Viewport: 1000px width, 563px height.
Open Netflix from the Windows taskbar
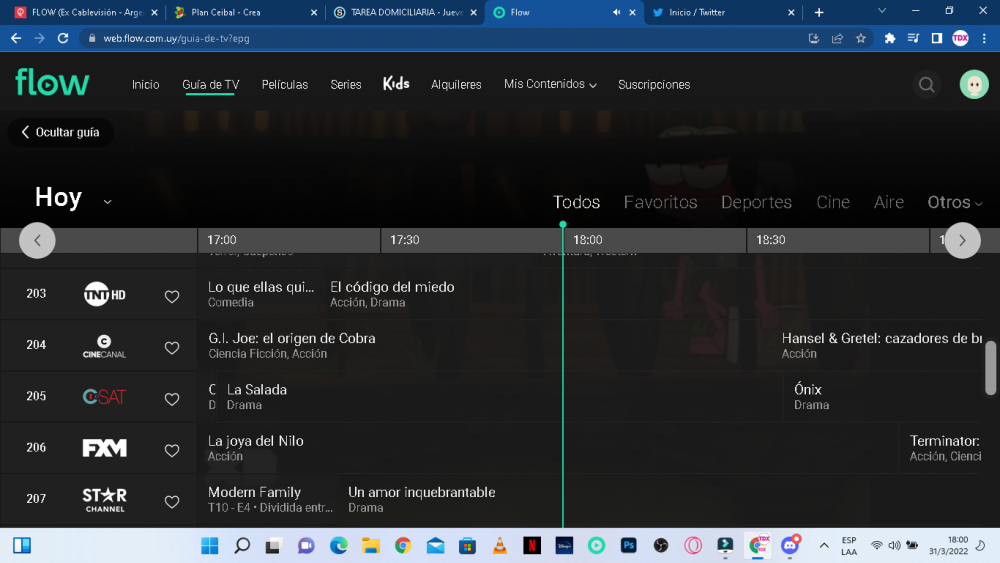point(531,545)
